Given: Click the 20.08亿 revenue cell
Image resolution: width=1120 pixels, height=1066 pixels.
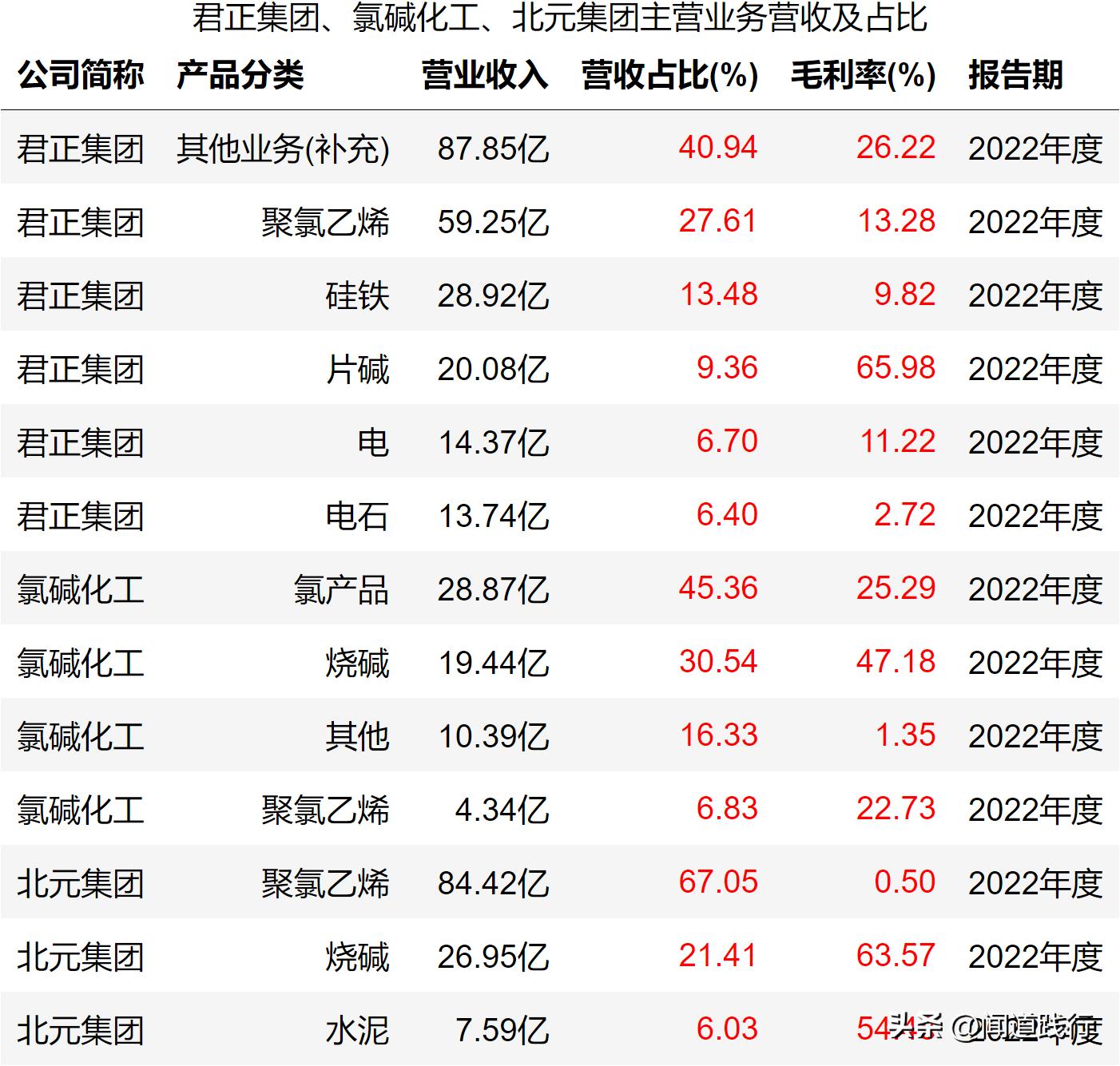Looking at the screenshot, I should pos(494,369).
